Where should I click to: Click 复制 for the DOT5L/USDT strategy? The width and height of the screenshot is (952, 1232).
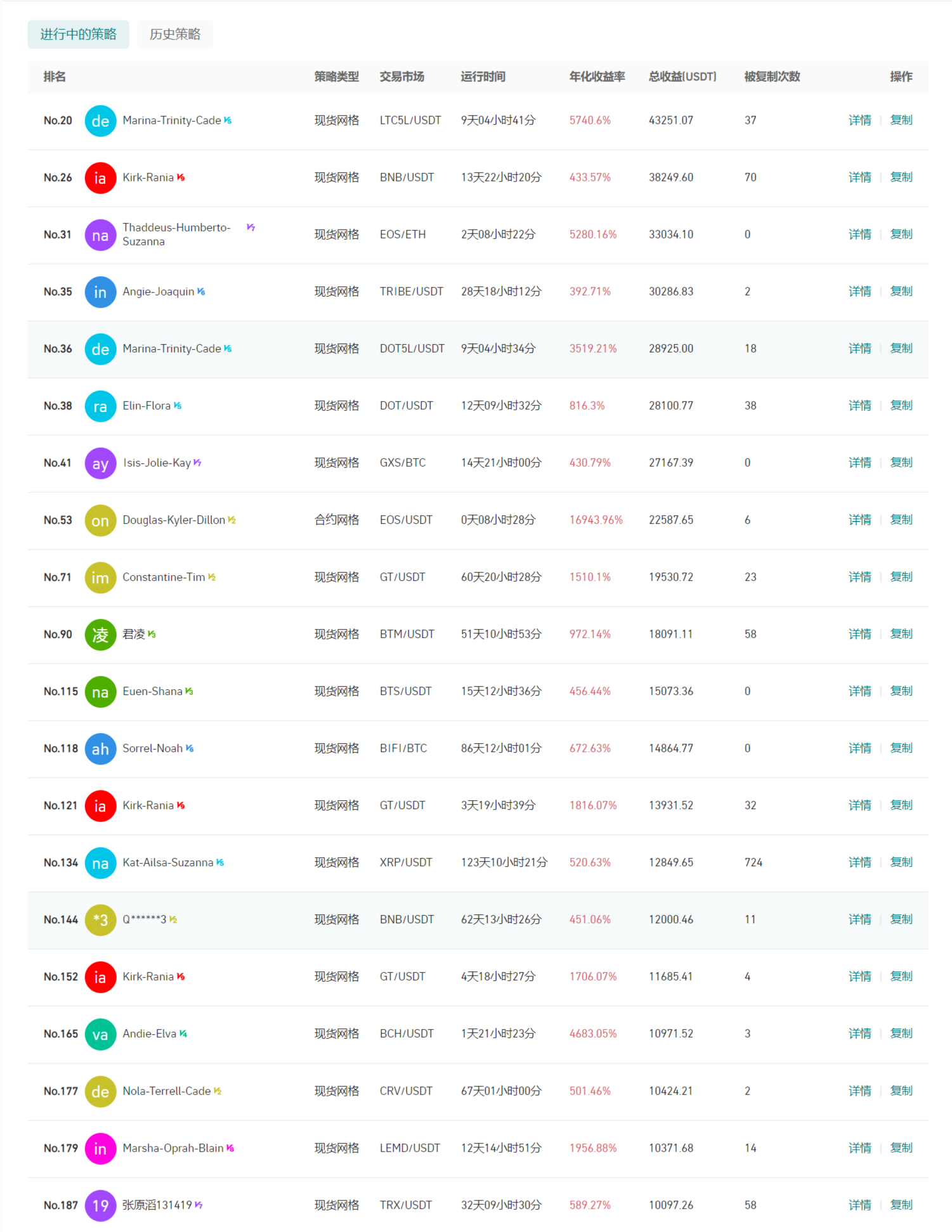point(901,348)
